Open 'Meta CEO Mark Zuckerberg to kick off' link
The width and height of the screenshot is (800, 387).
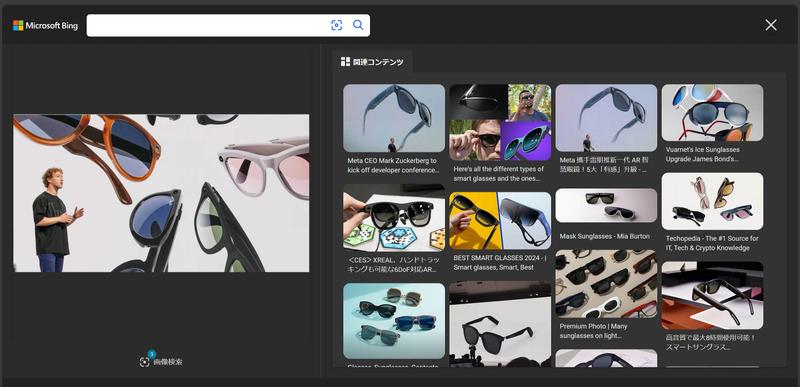[x=393, y=165]
